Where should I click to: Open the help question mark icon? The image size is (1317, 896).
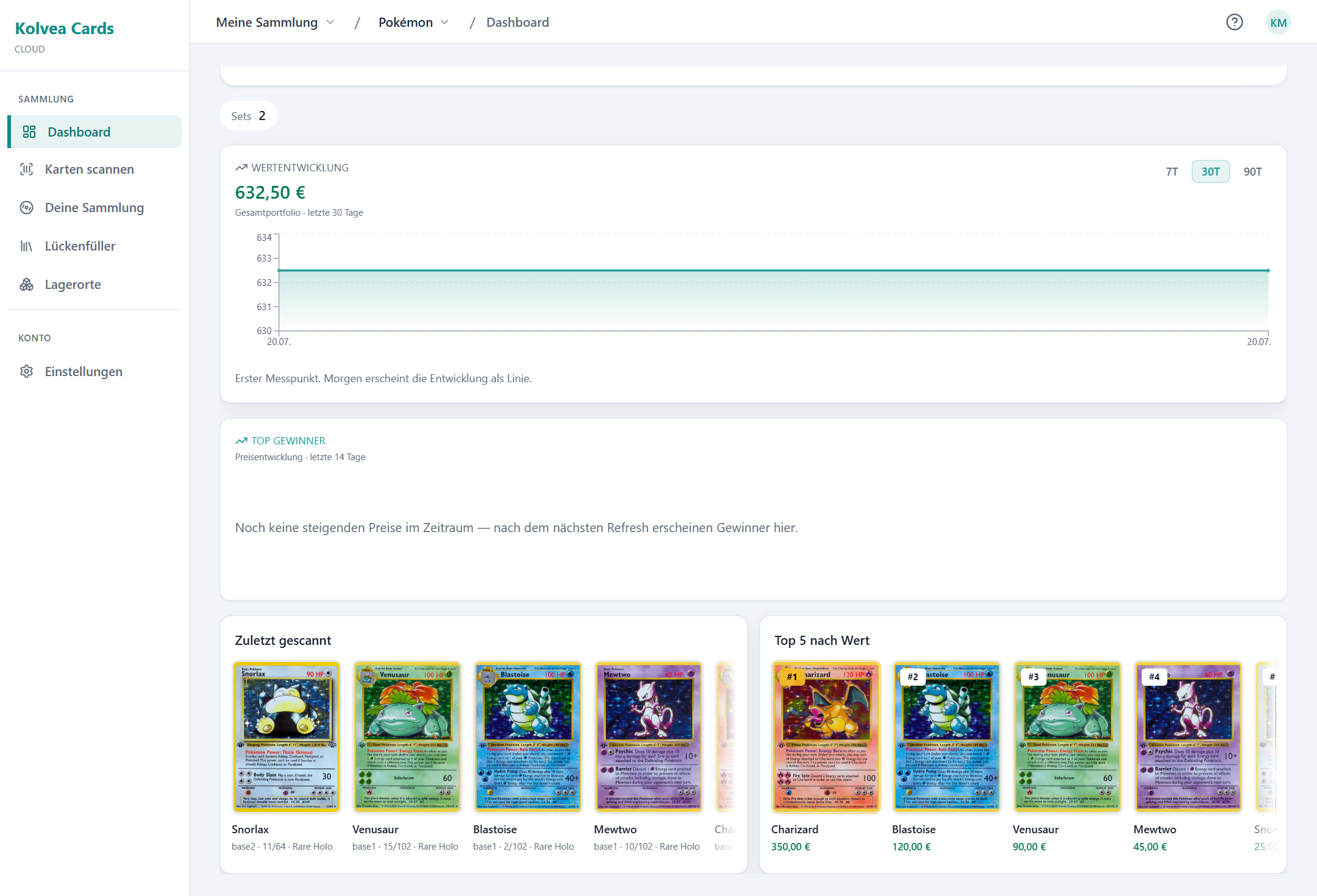[1234, 23]
